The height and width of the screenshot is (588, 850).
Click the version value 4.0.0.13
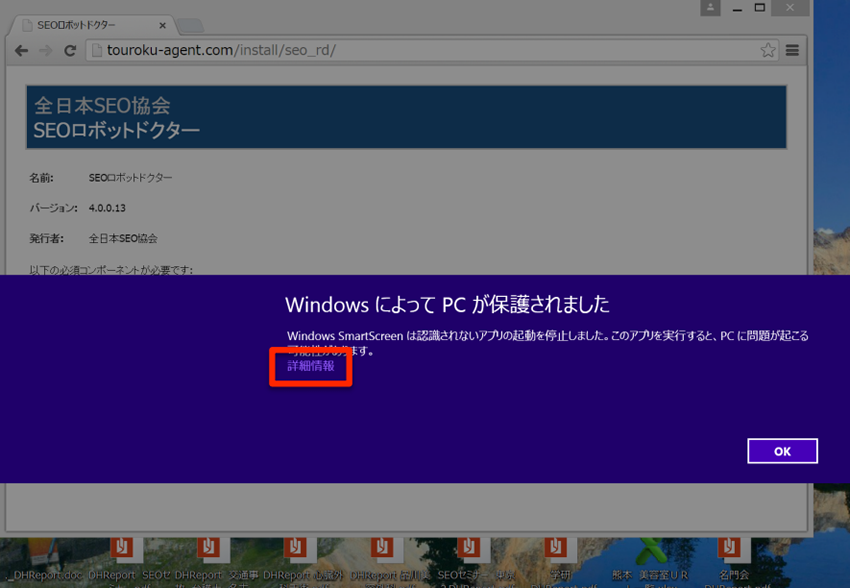(107, 208)
